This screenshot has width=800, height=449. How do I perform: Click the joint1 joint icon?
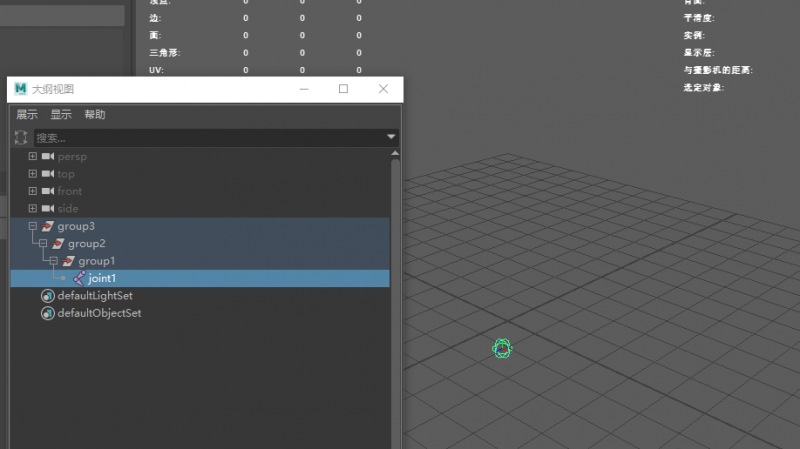click(79, 278)
